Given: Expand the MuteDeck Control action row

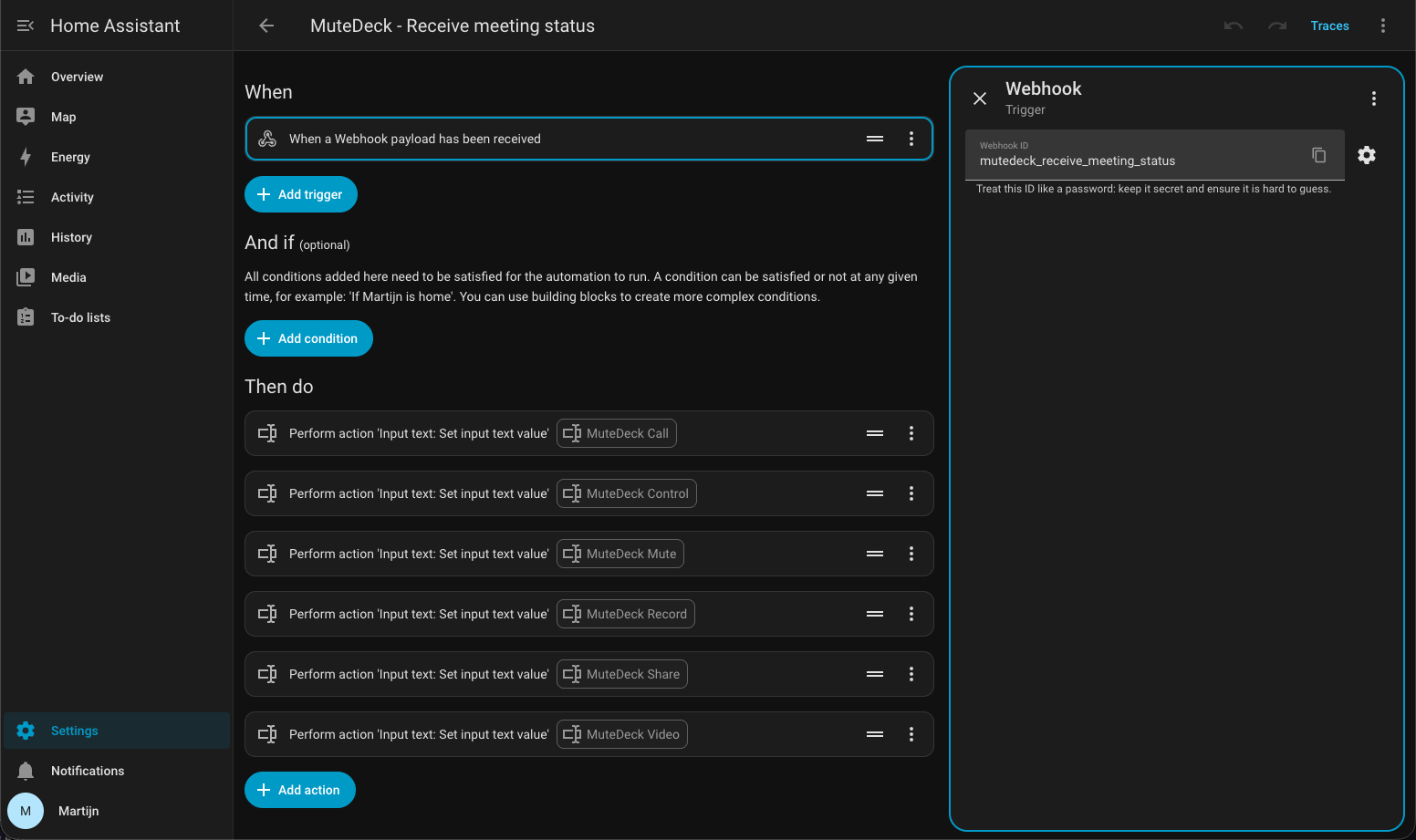Looking at the screenshot, I should [589, 493].
